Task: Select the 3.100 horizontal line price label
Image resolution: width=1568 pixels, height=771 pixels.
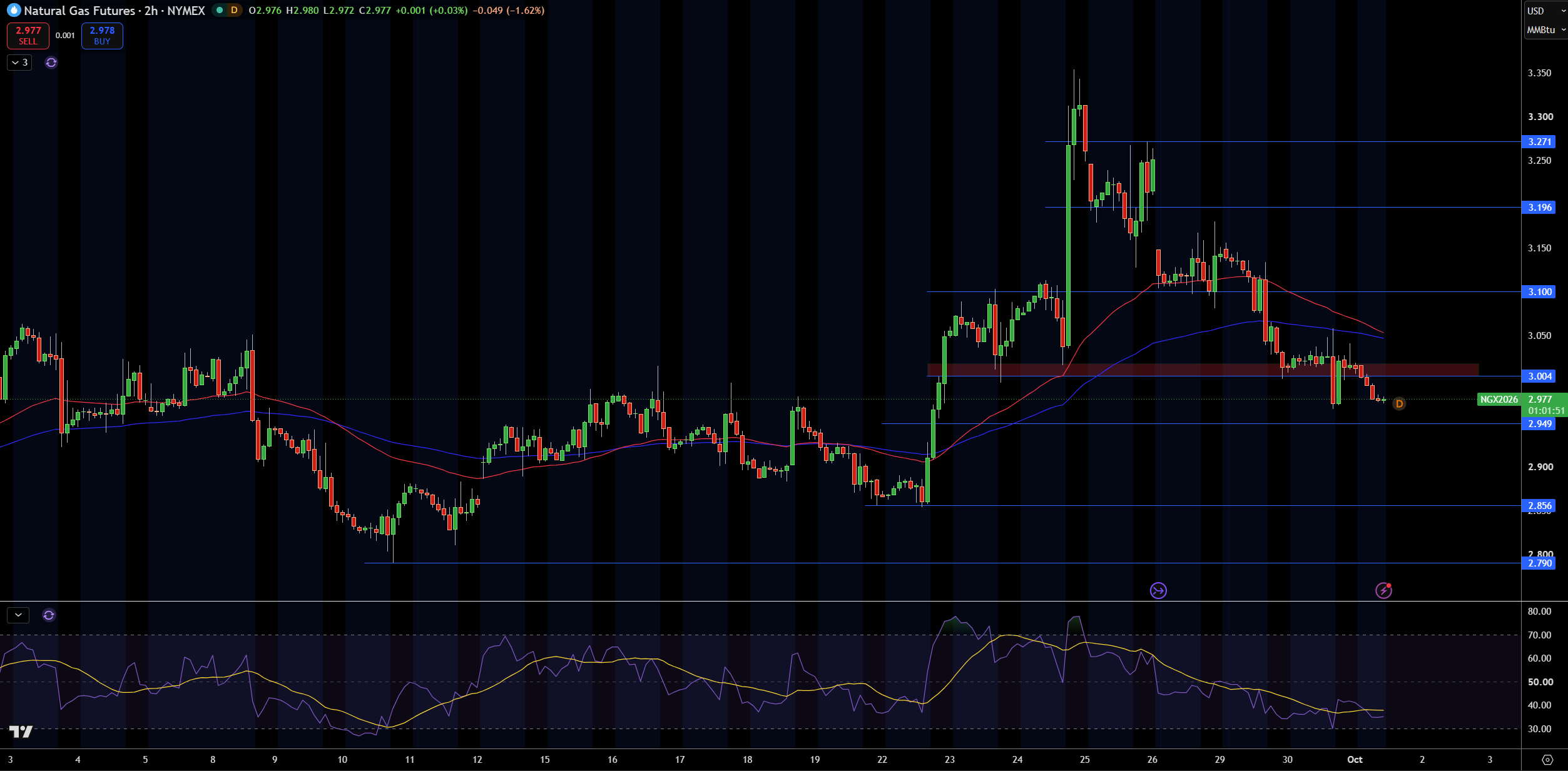Action: [1538, 292]
